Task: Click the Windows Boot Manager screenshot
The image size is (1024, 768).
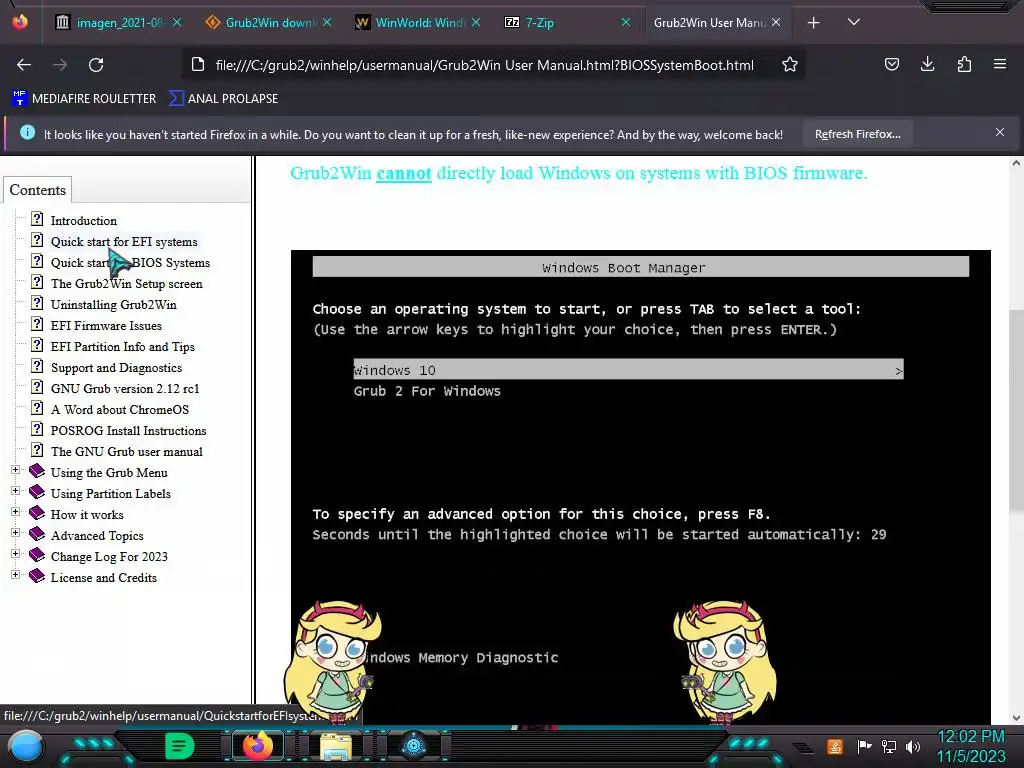Action: click(641, 487)
